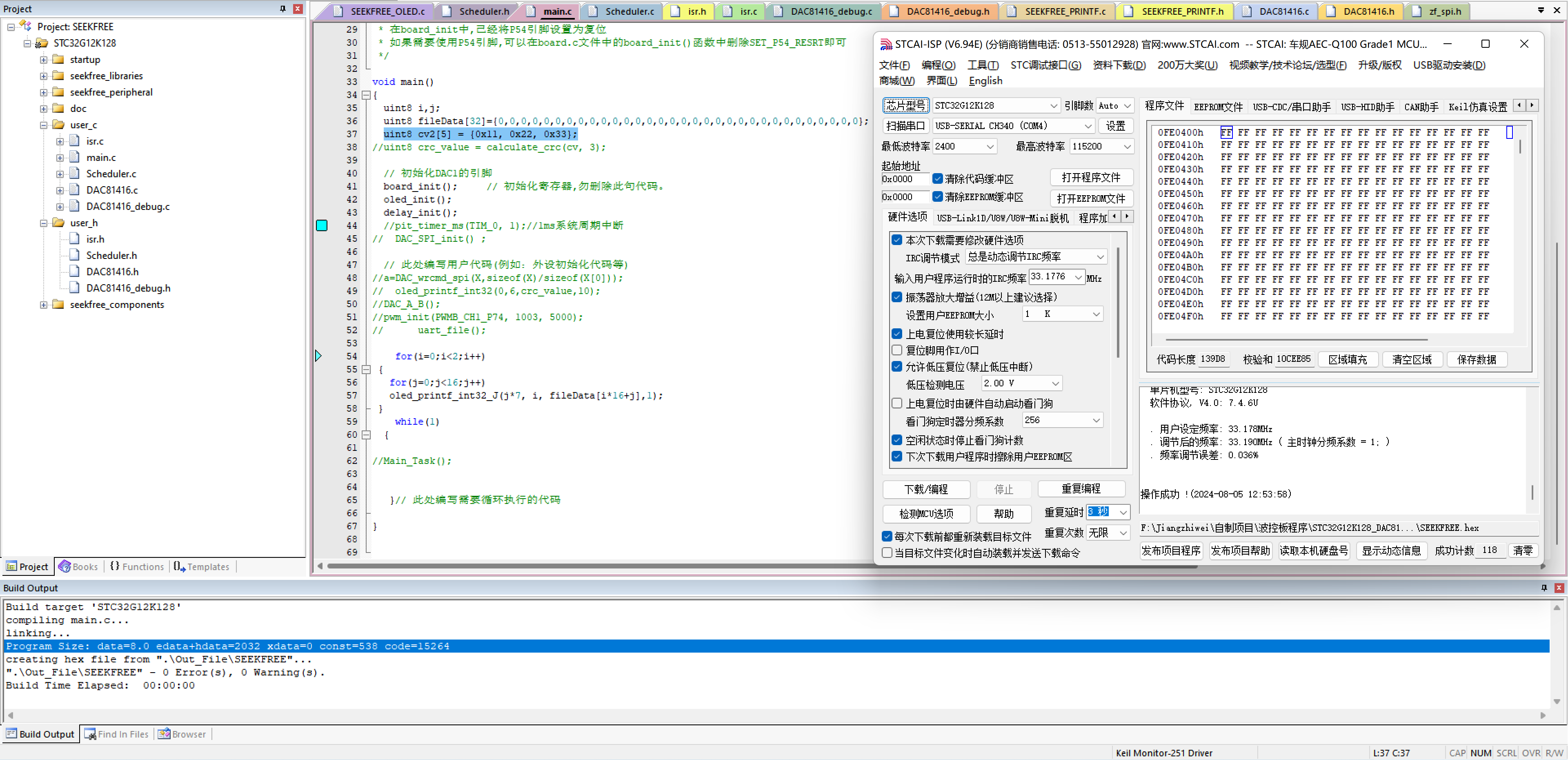The width and height of the screenshot is (1568, 760).
Task: Toggle 清除EEPROM缓冲区 checkbox
Action: click(x=938, y=197)
